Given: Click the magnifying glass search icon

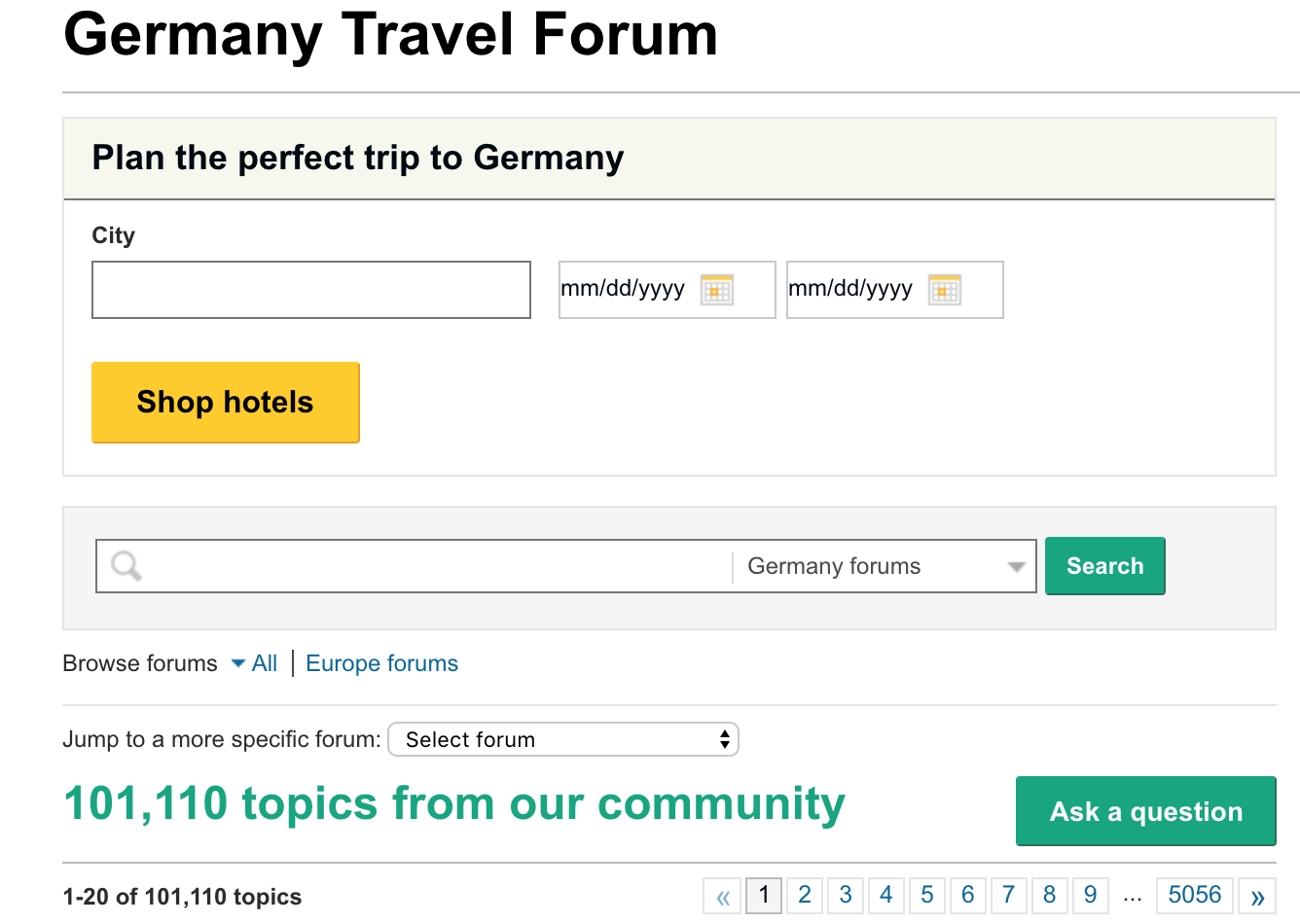Looking at the screenshot, I should point(126,565).
